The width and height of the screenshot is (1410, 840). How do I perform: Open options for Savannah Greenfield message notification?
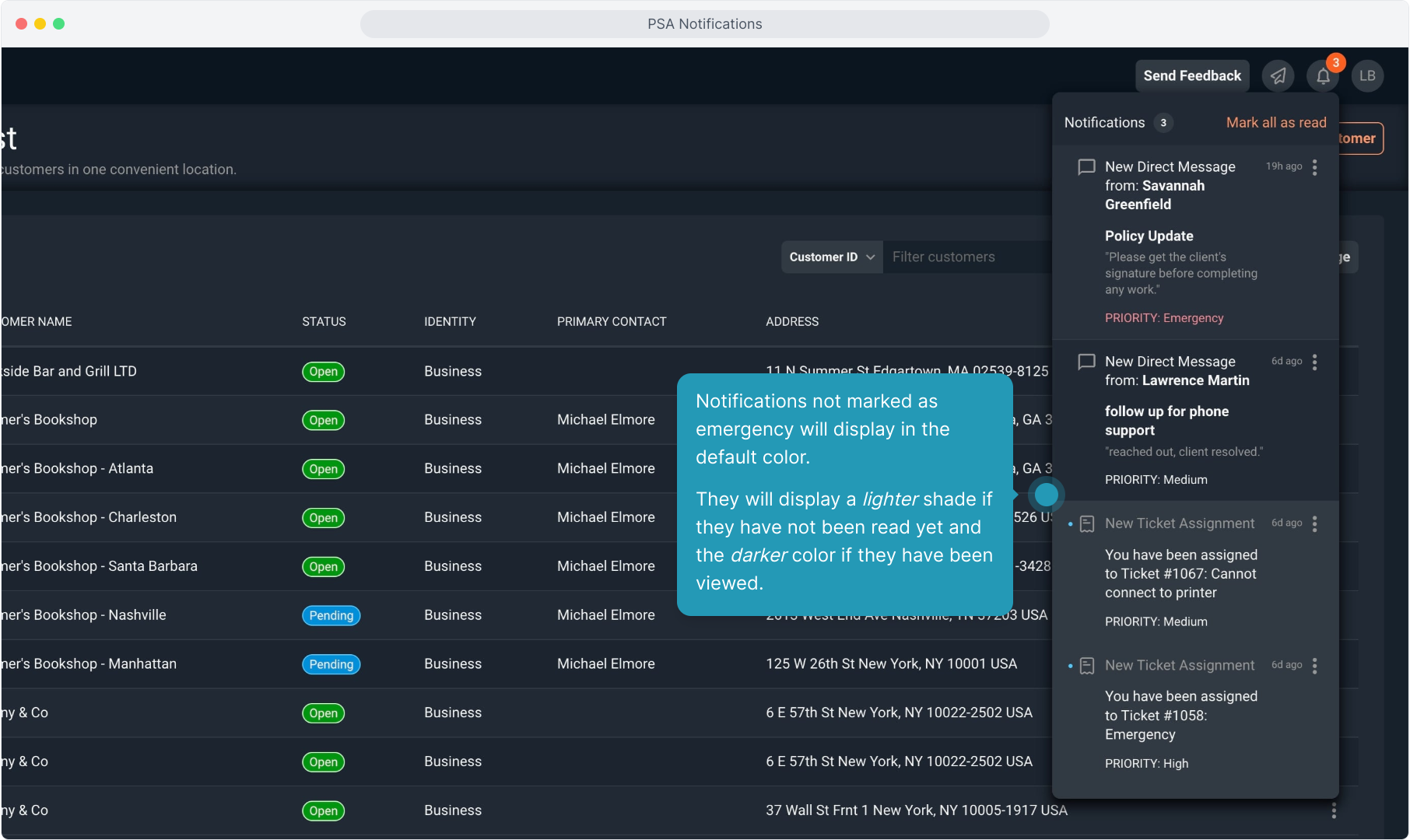pos(1314,167)
